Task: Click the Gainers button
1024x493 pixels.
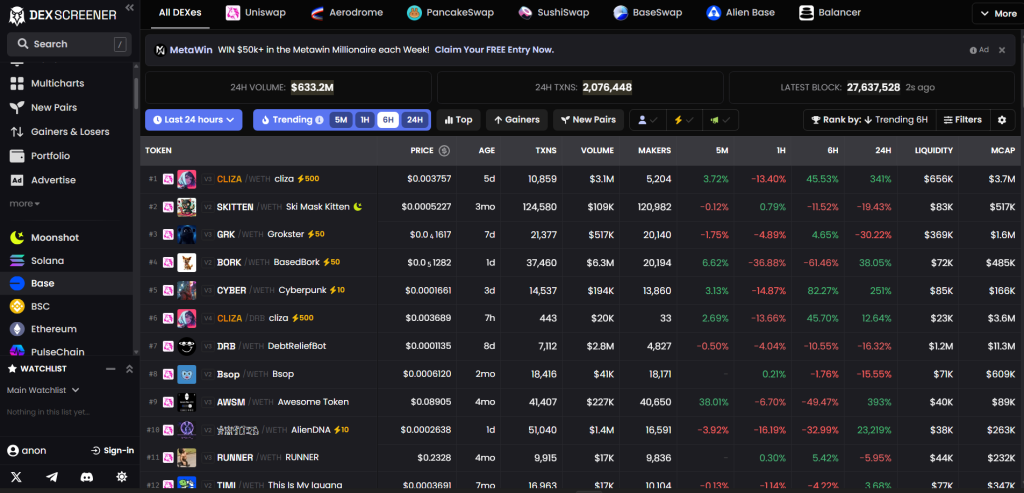Action: [x=517, y=120]
